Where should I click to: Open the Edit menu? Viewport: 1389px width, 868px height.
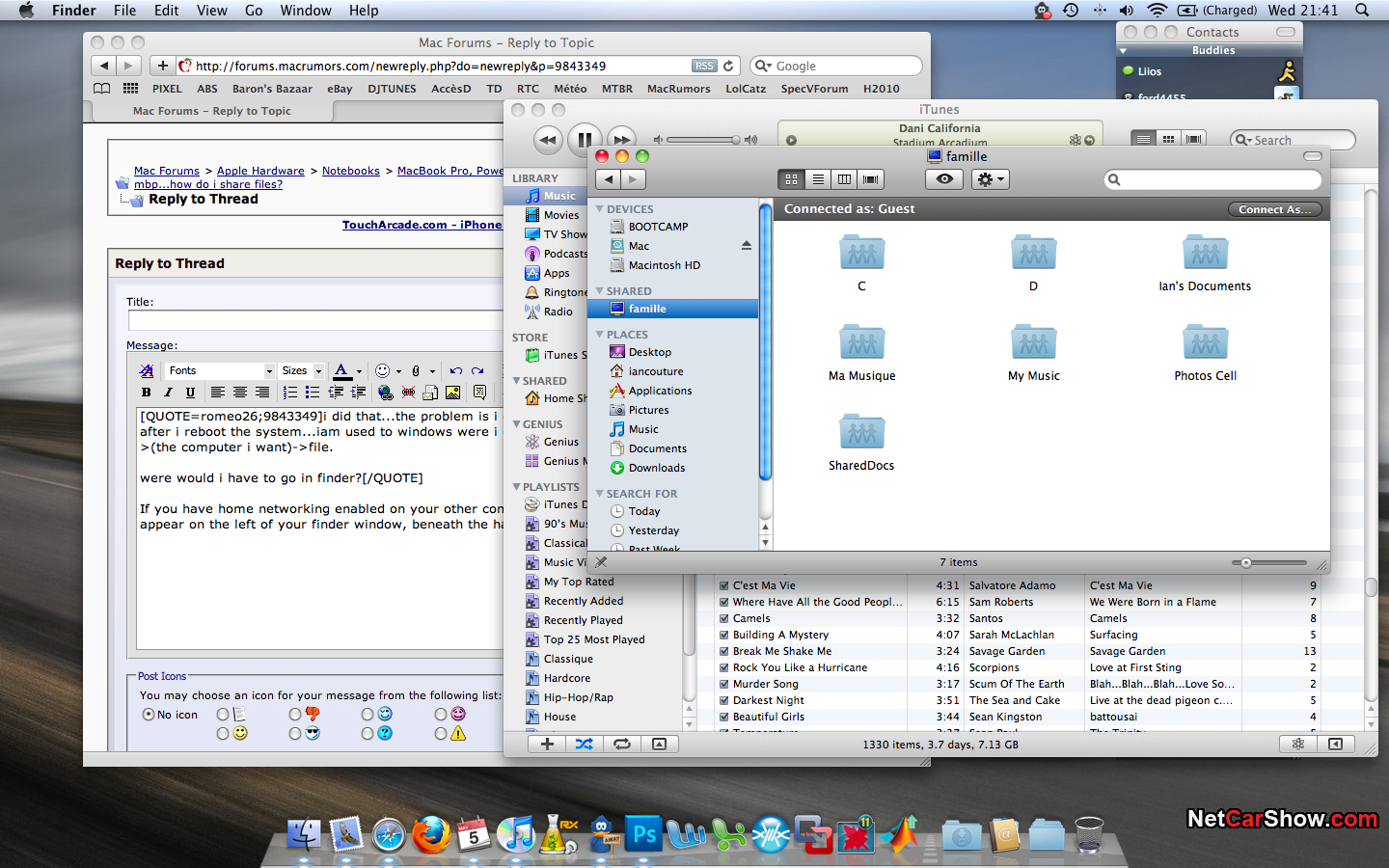166,11
